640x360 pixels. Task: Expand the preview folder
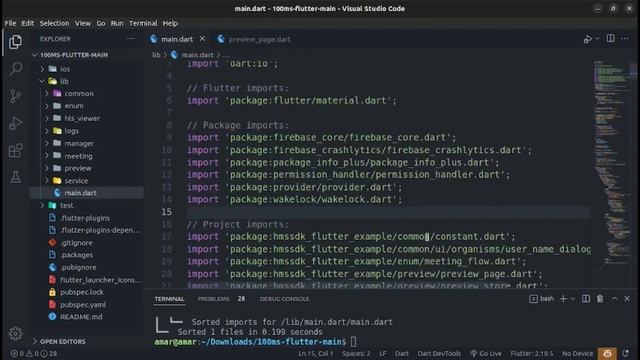(78, 168)
